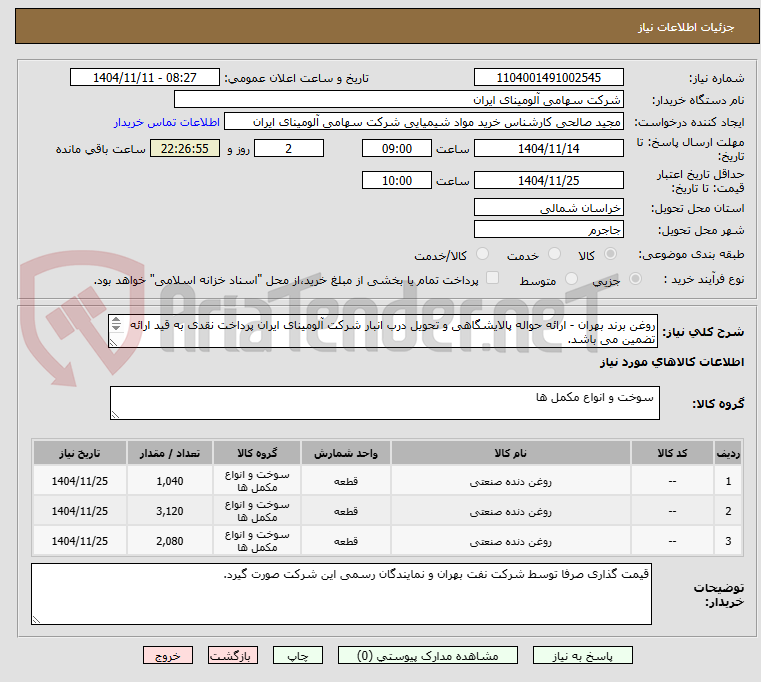Click the 'واحد شمارش' column header
This screenshot has height=682, width=761.
(346, 453)
